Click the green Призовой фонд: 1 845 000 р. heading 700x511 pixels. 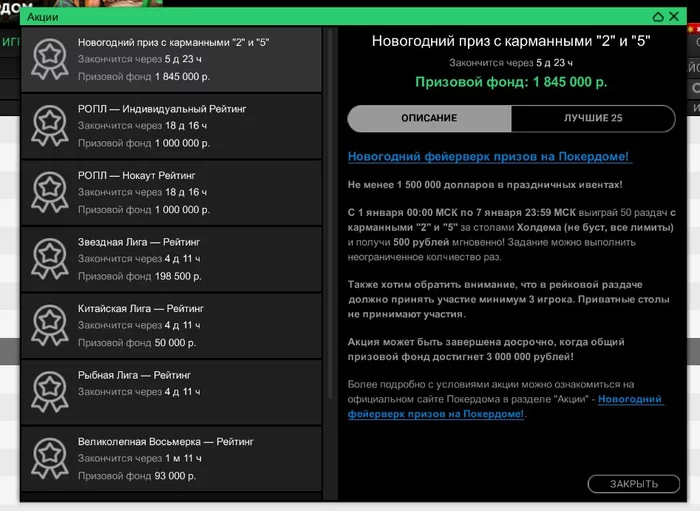pos(511,82)
